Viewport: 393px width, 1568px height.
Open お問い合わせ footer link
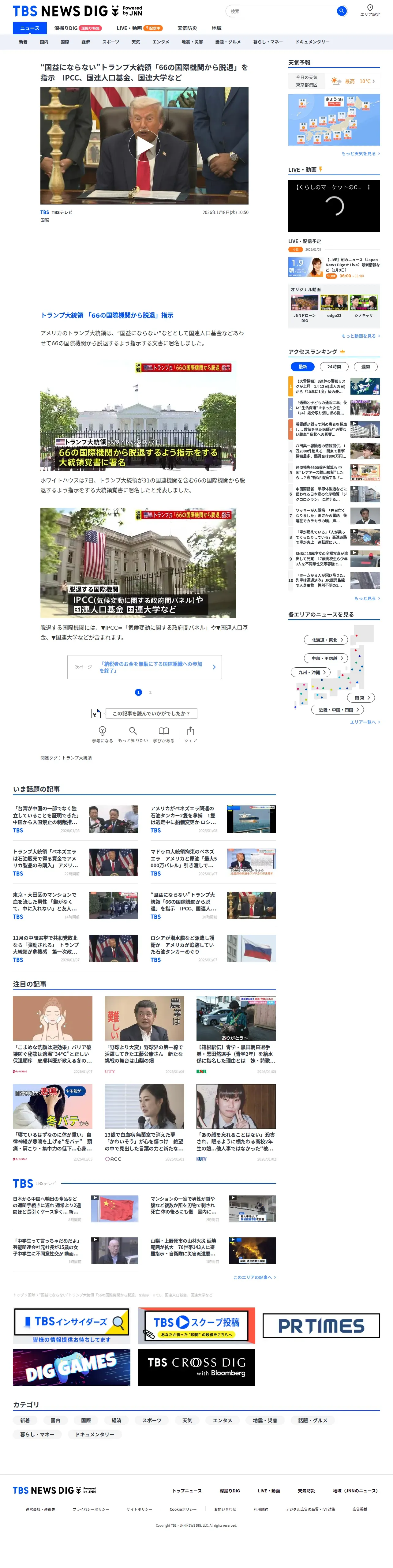coord(225,1510)
